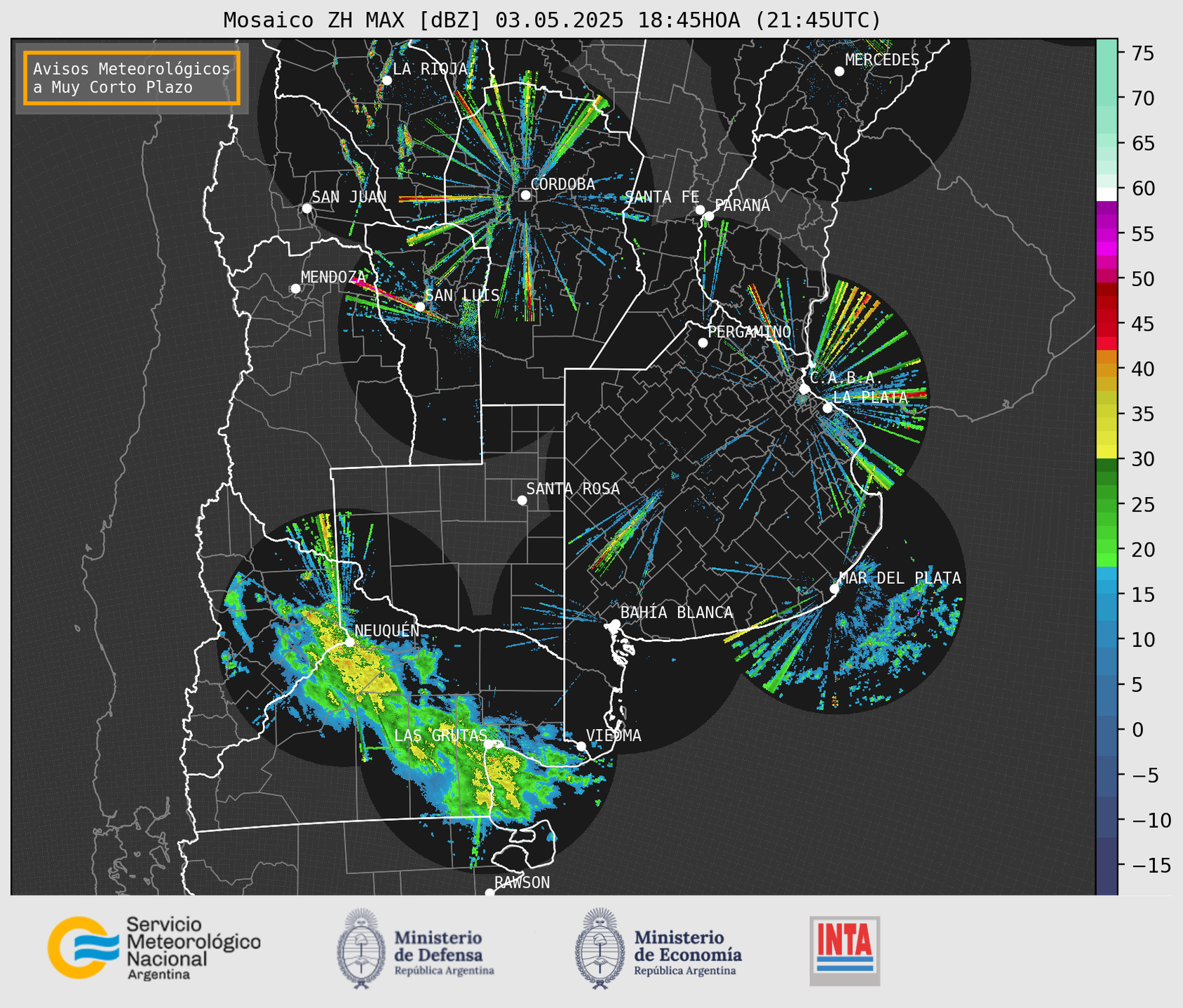Click the BAHÍA BLANCA label text
Screen dimensions: 1183x1008
coord(676,613)
